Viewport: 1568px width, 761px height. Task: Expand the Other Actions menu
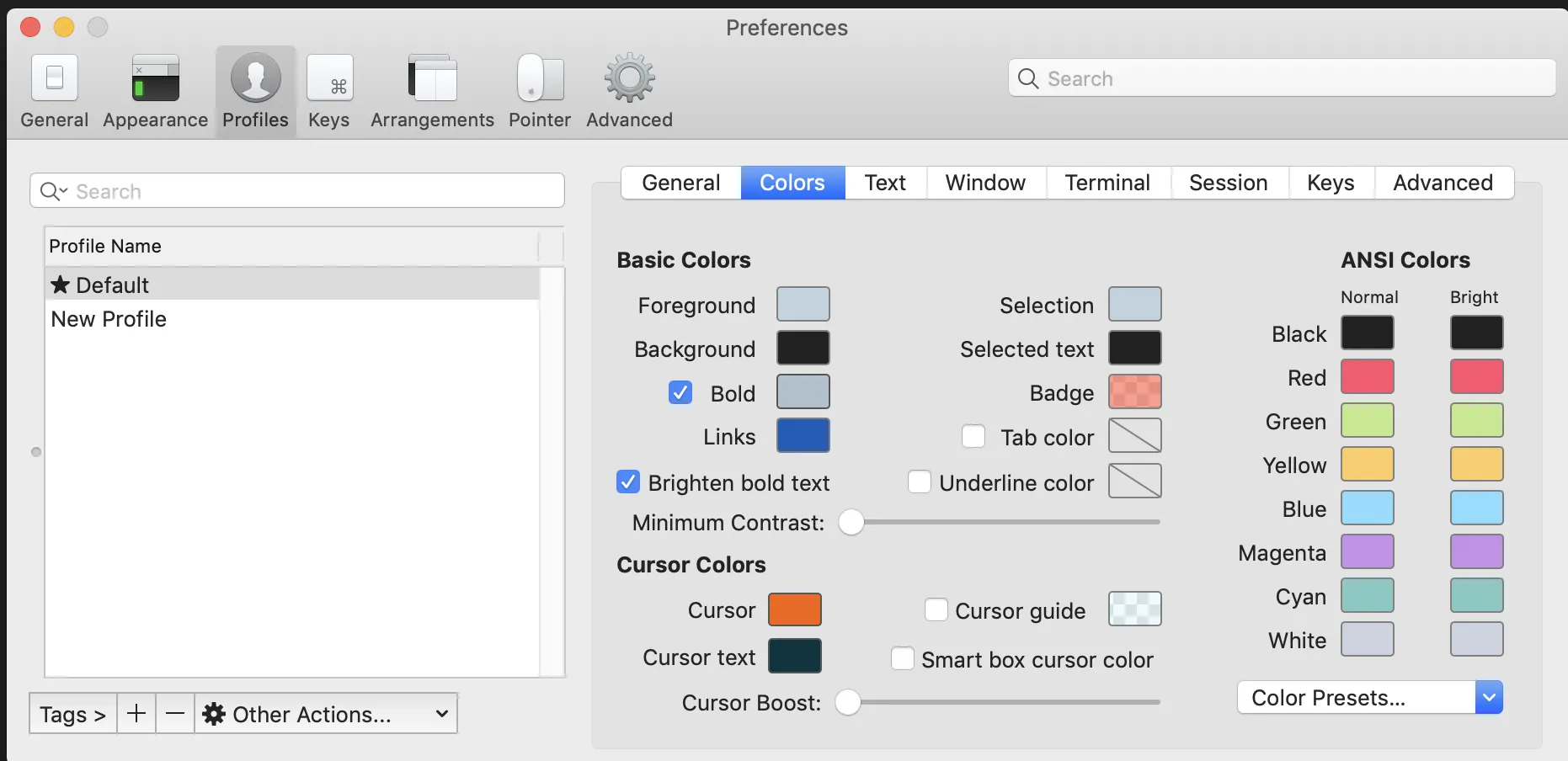coord(325,714)
